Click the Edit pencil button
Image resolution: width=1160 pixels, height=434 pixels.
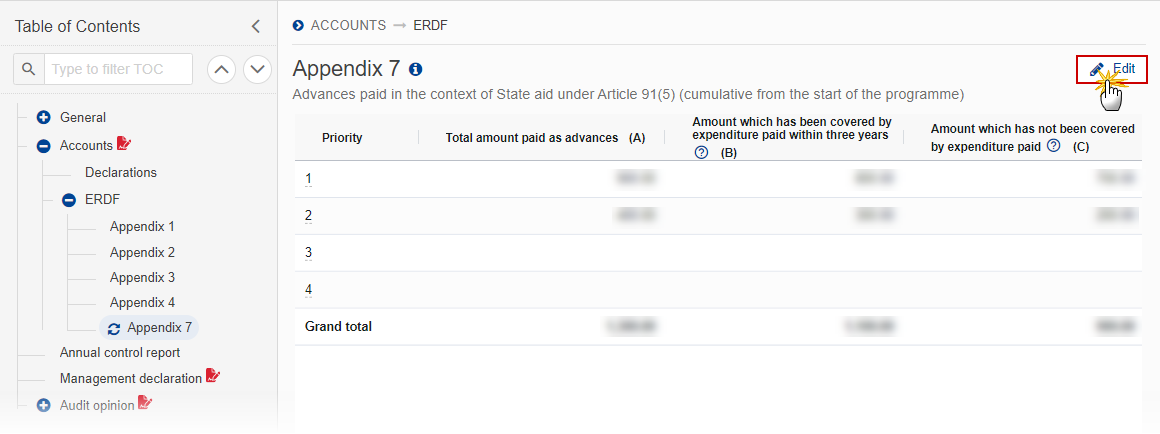(x=1112, y=69)
